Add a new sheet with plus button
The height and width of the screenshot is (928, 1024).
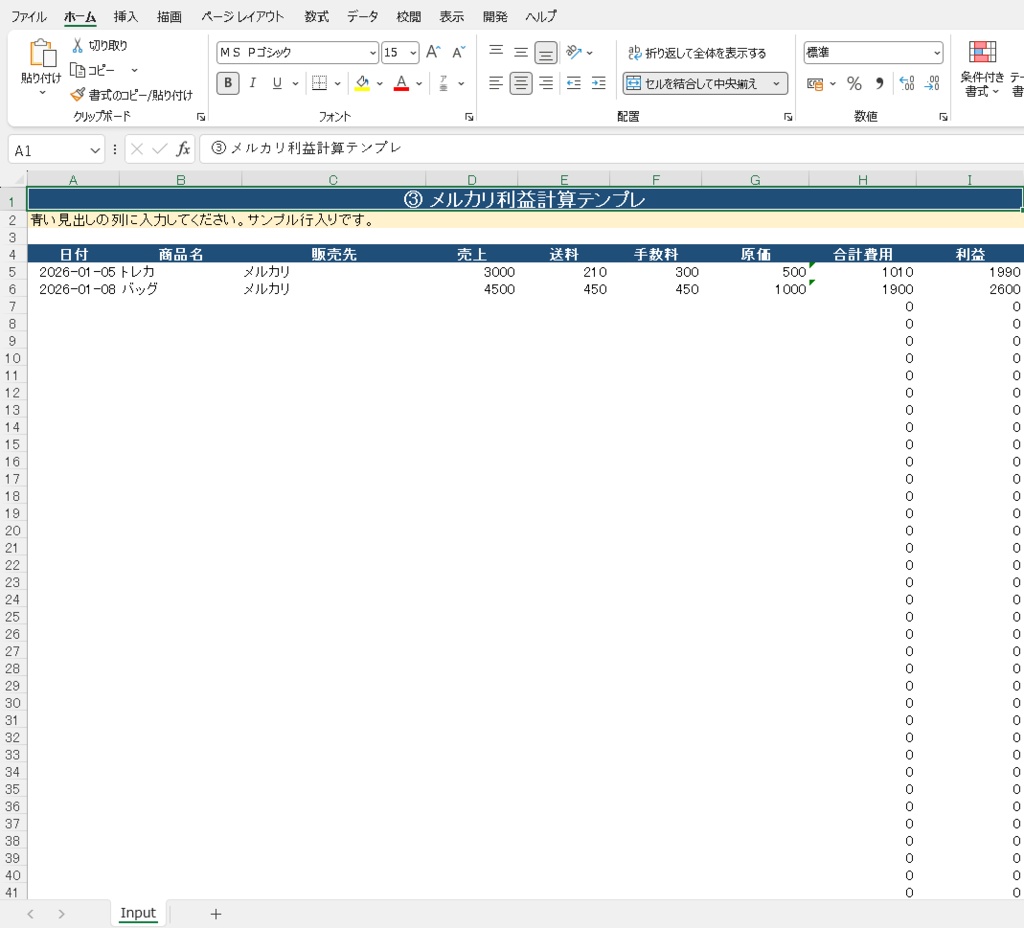(x=216, y=914)
